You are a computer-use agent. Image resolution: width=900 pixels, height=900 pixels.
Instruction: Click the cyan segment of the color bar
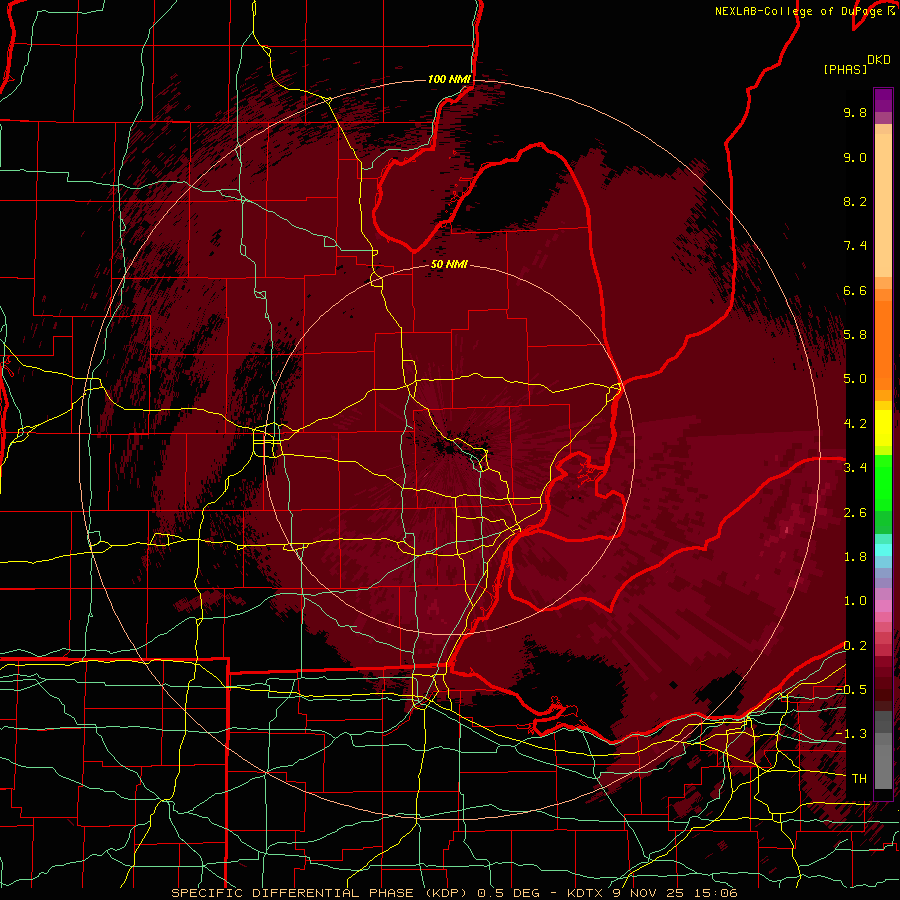pos(883,550)
